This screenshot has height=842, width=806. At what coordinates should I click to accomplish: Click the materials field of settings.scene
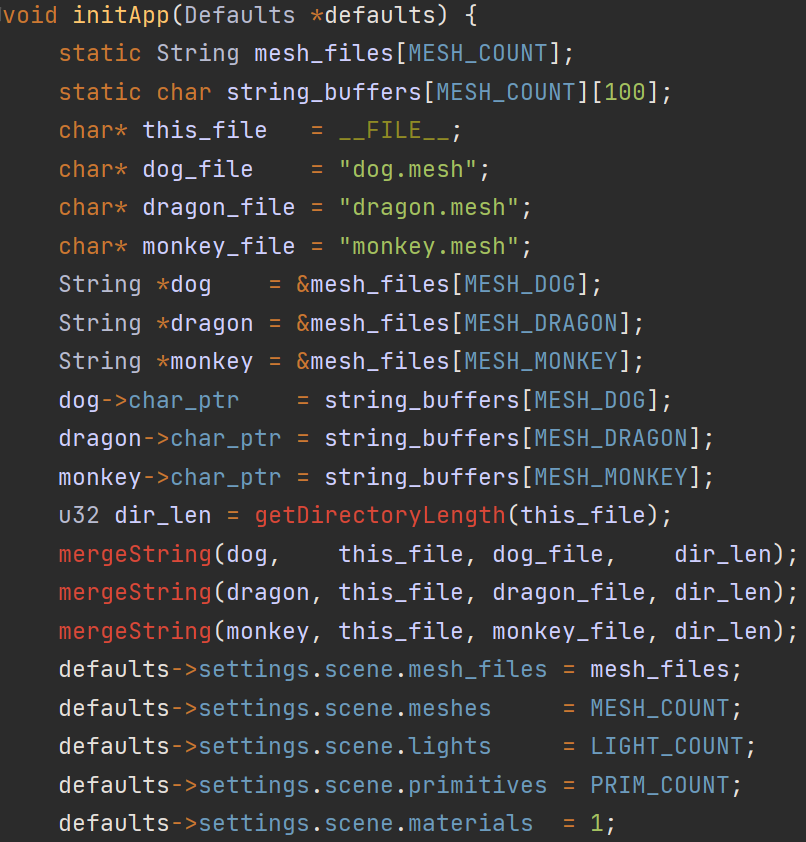(x=470, y=823)
